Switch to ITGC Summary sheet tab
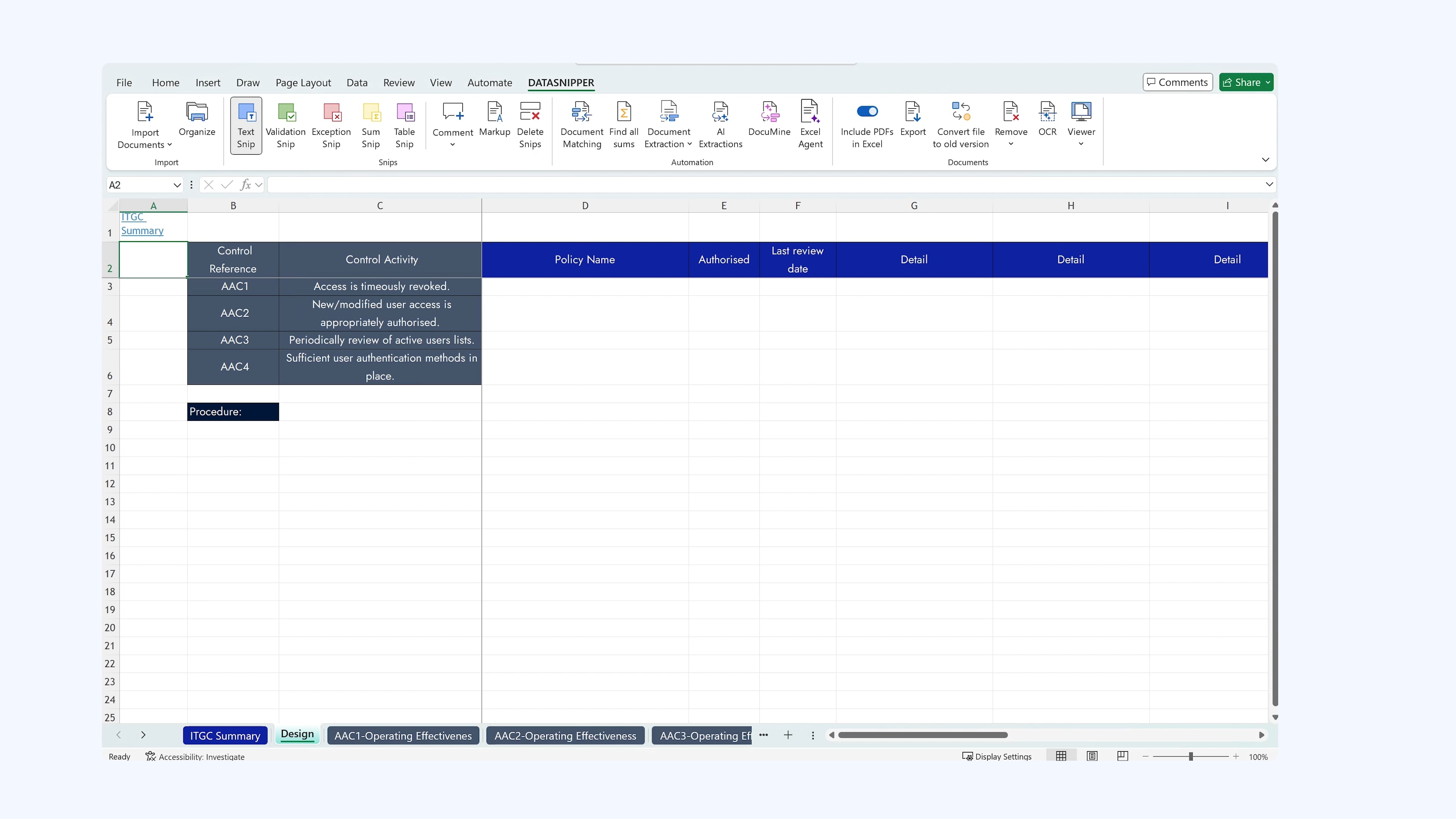The height and width of the screenshot is (819, 1456). [225, 735]
